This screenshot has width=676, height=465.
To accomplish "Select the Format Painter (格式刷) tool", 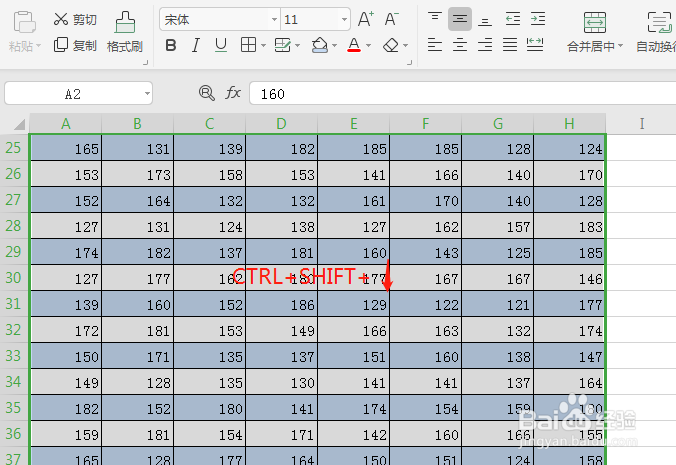I will pyautogui.click(x=125, y=32).
